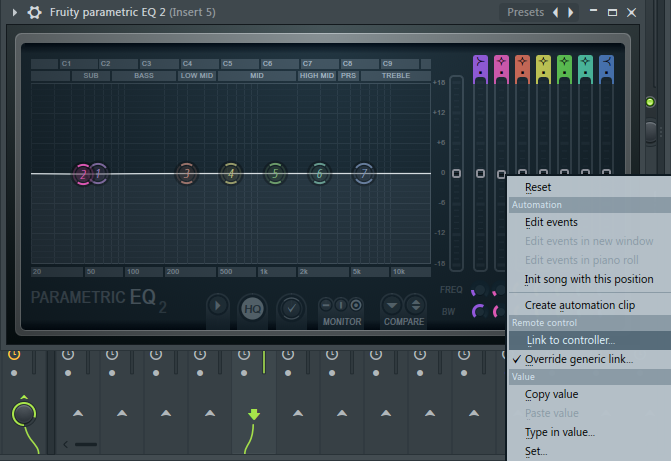The image size is (671, 461).
Task: Toggle the checkmark view-bands button
Action: tap(291, 308)
